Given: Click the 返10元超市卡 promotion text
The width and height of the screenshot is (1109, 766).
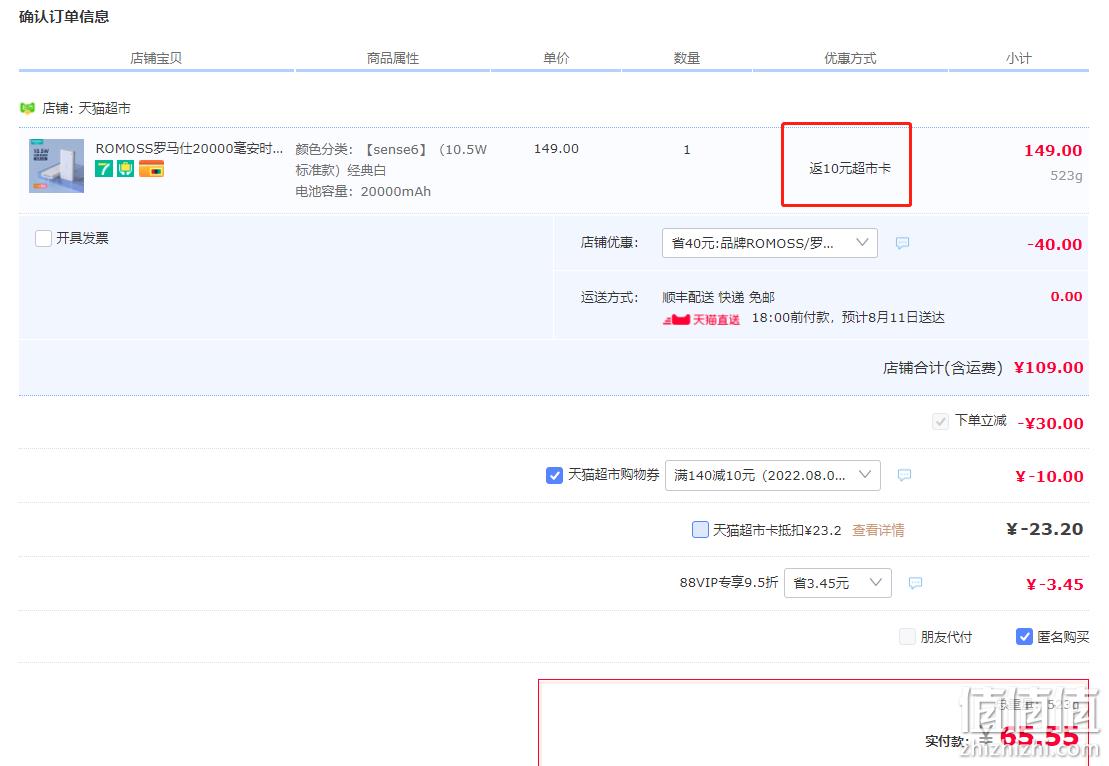Looking at the screenshot, I should [849, 168].
